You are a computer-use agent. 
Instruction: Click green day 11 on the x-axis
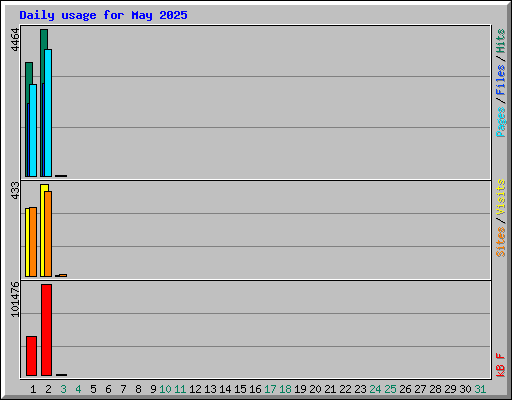[x=180, y=389]
